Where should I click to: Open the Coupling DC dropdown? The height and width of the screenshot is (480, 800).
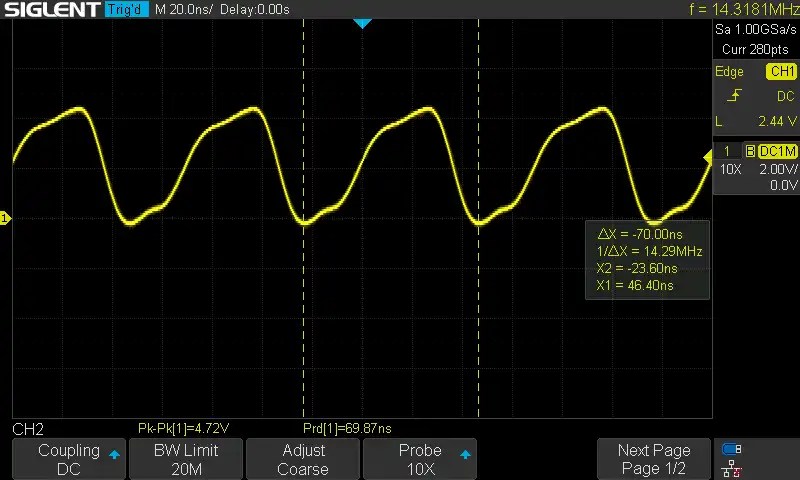pyautogui.click(x=69, y=459)
